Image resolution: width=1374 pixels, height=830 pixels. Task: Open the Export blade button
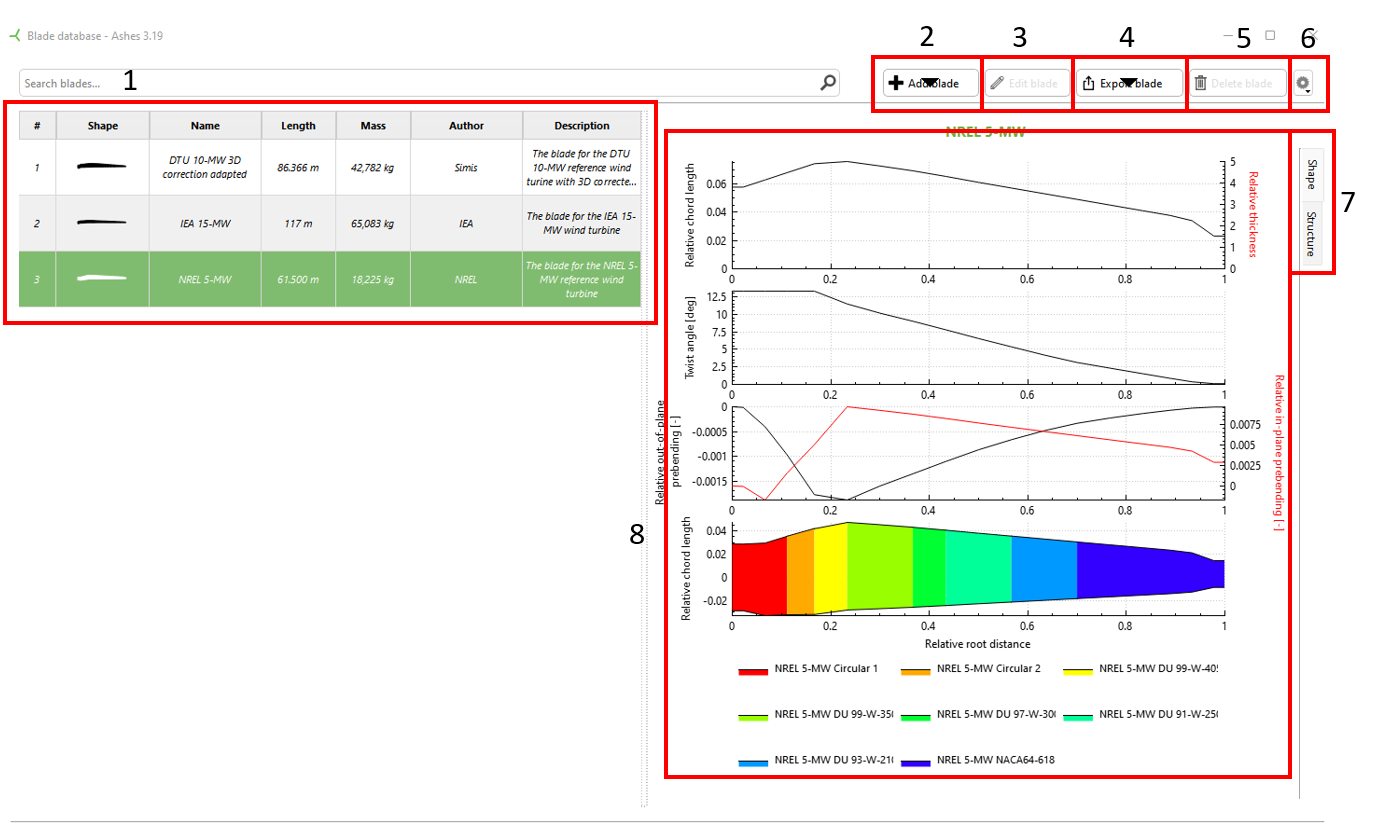click(1129, 84)
